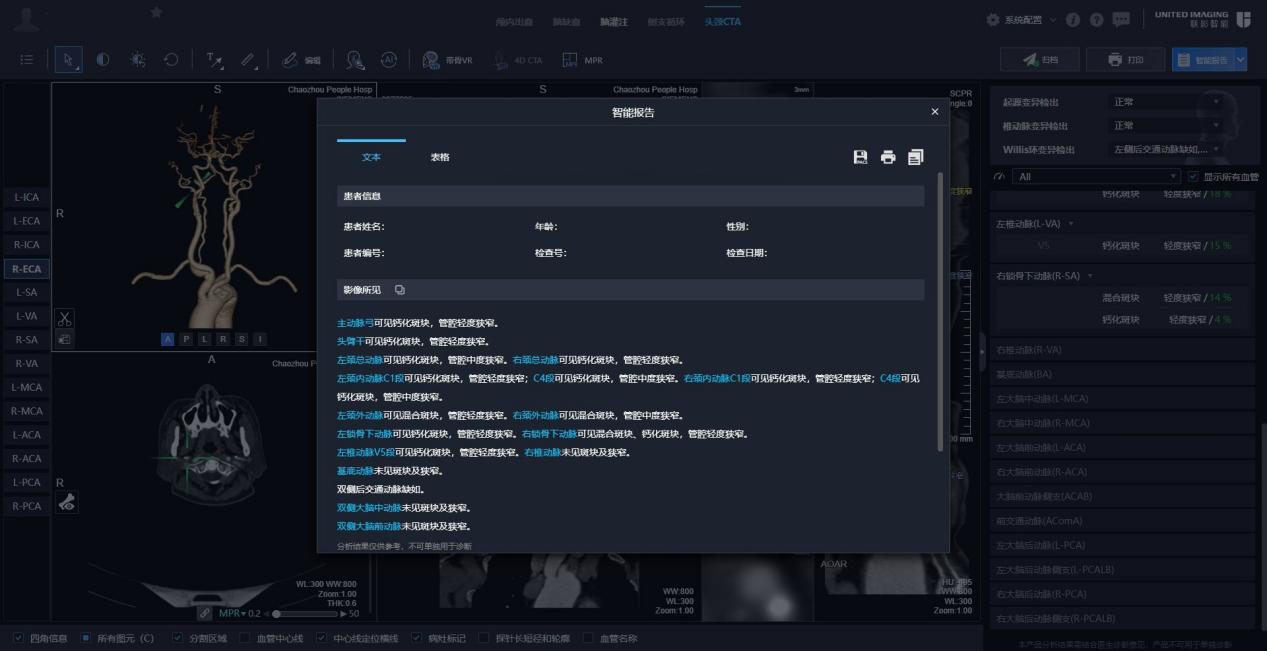Toggle the 病灶标记 checkbox
This screenshot has width=1267, height=651.
point(417,638)
